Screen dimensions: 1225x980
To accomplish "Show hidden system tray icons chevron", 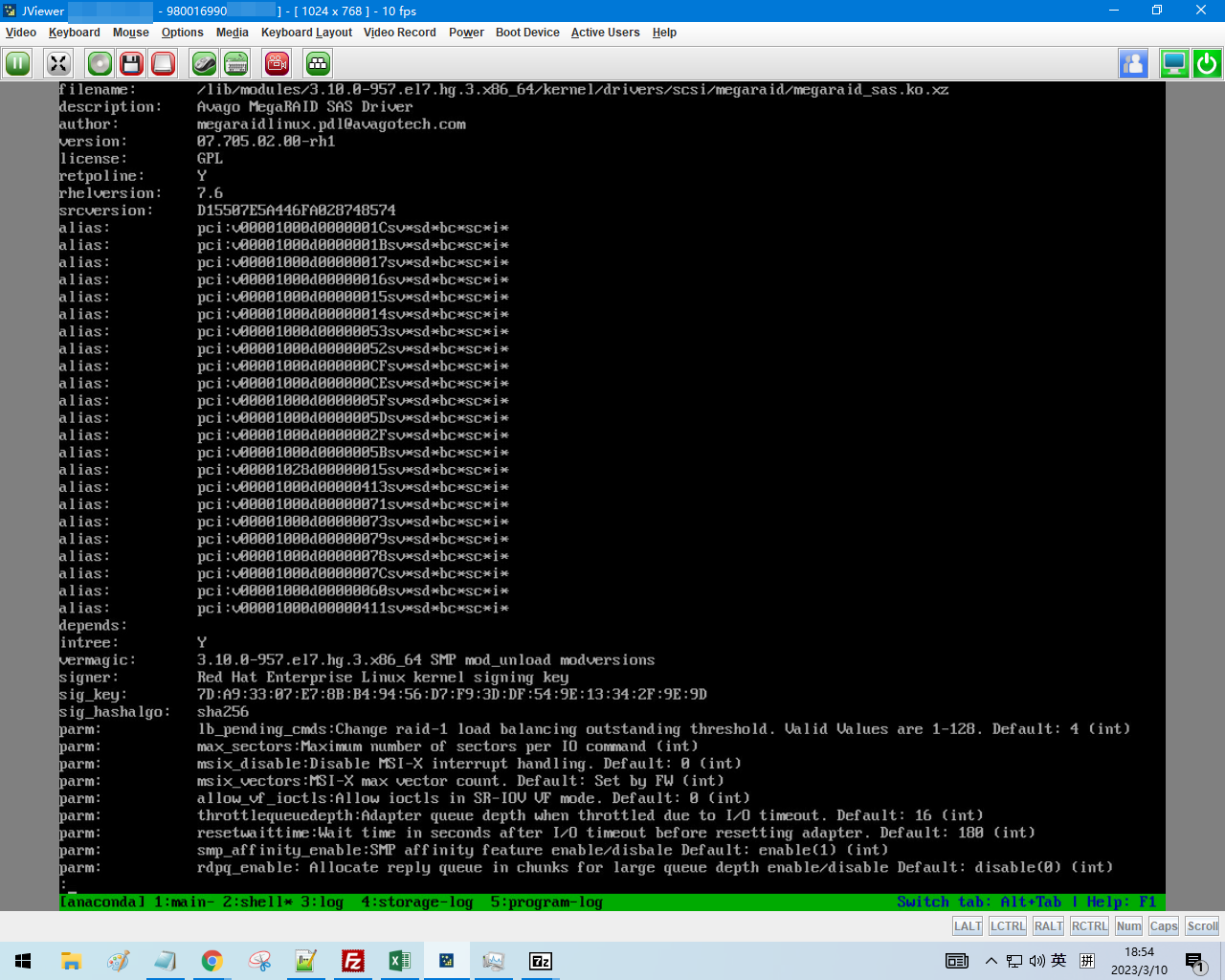I will click(x=991, y=961).
